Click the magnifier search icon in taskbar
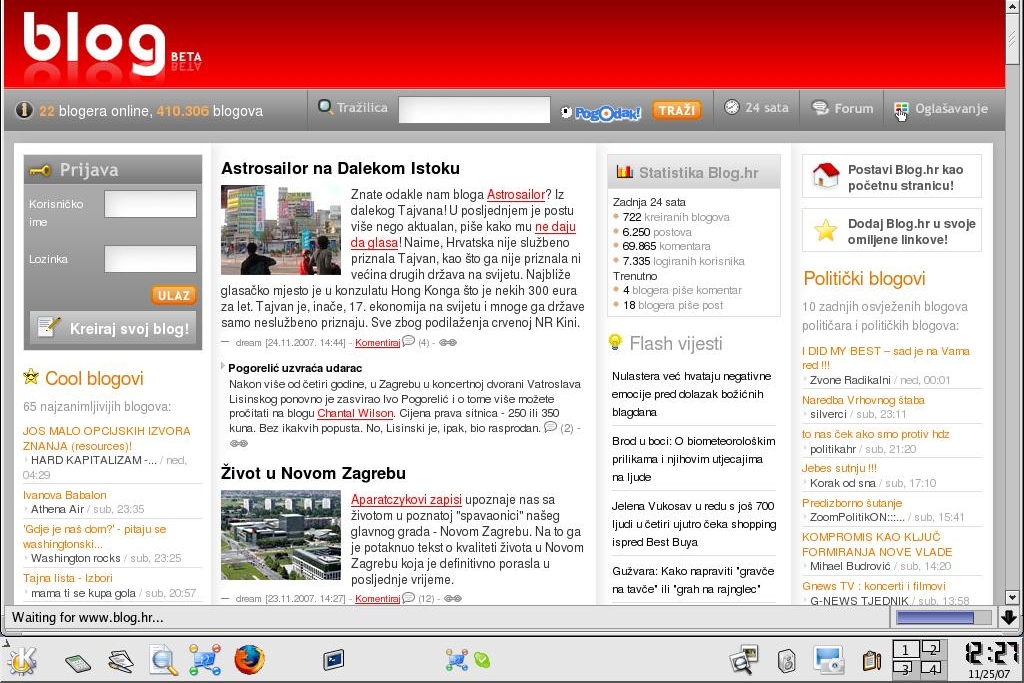Screen dimensions: 1024x683 pyautogui.click(x=163, y=660)
